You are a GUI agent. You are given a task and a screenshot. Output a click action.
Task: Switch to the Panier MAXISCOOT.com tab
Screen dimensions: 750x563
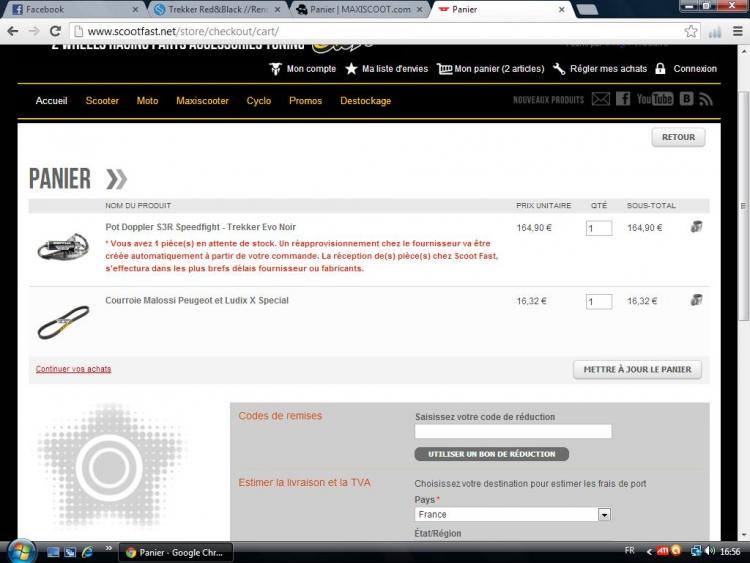coord(359,10)
